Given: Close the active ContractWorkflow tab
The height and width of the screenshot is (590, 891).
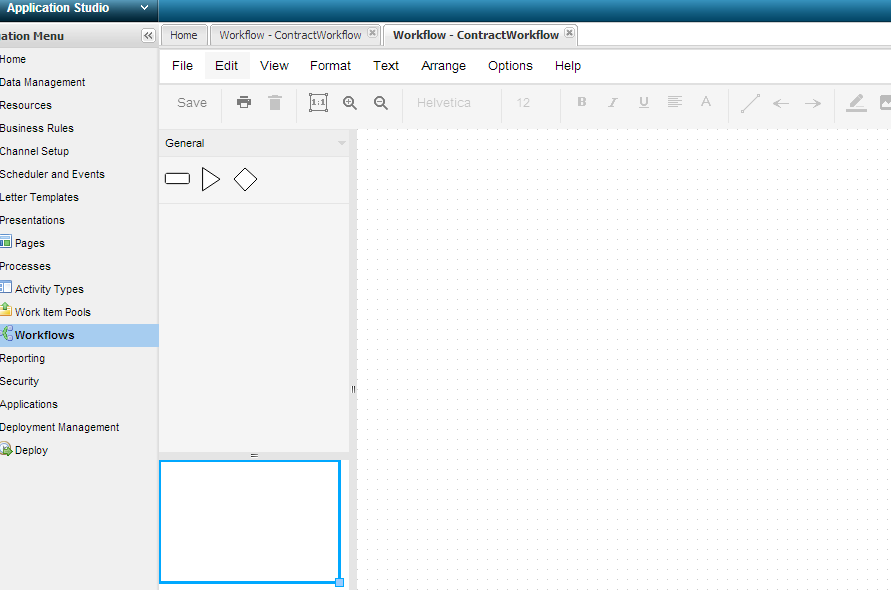Looking at the screenshot, I should (569, 33).
